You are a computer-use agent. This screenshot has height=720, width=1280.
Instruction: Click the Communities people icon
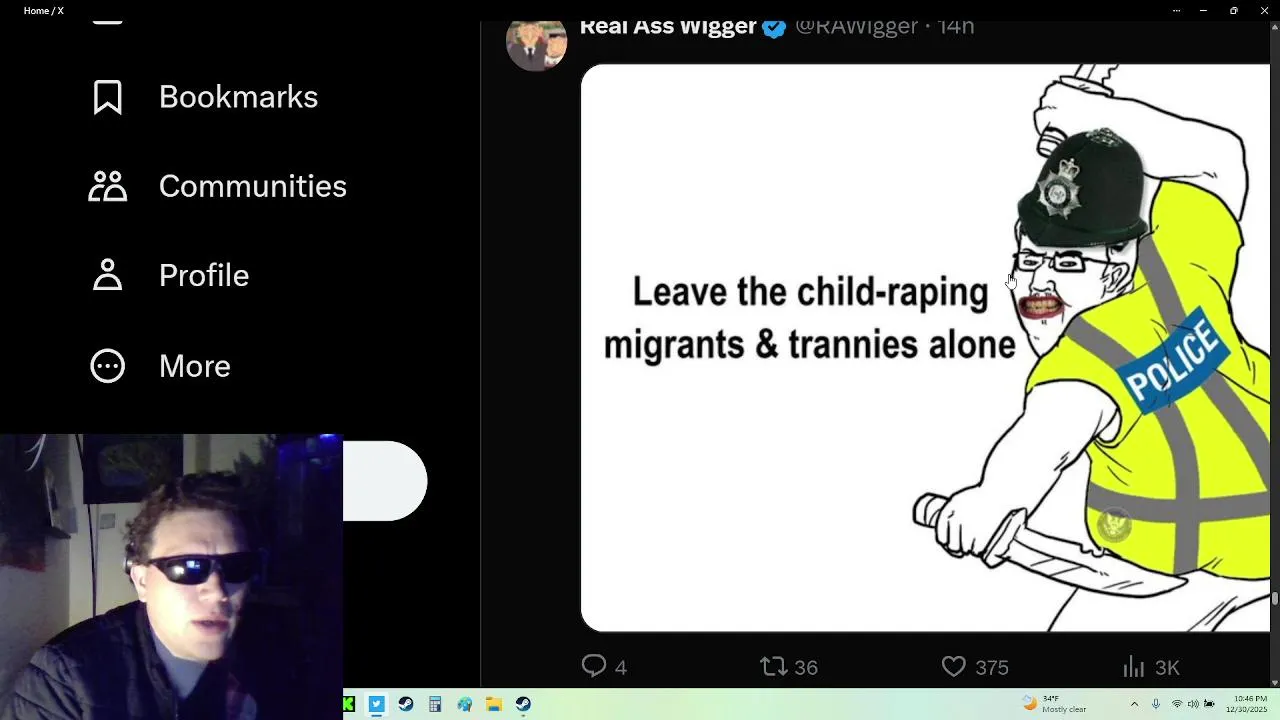(x=108, y=186)
